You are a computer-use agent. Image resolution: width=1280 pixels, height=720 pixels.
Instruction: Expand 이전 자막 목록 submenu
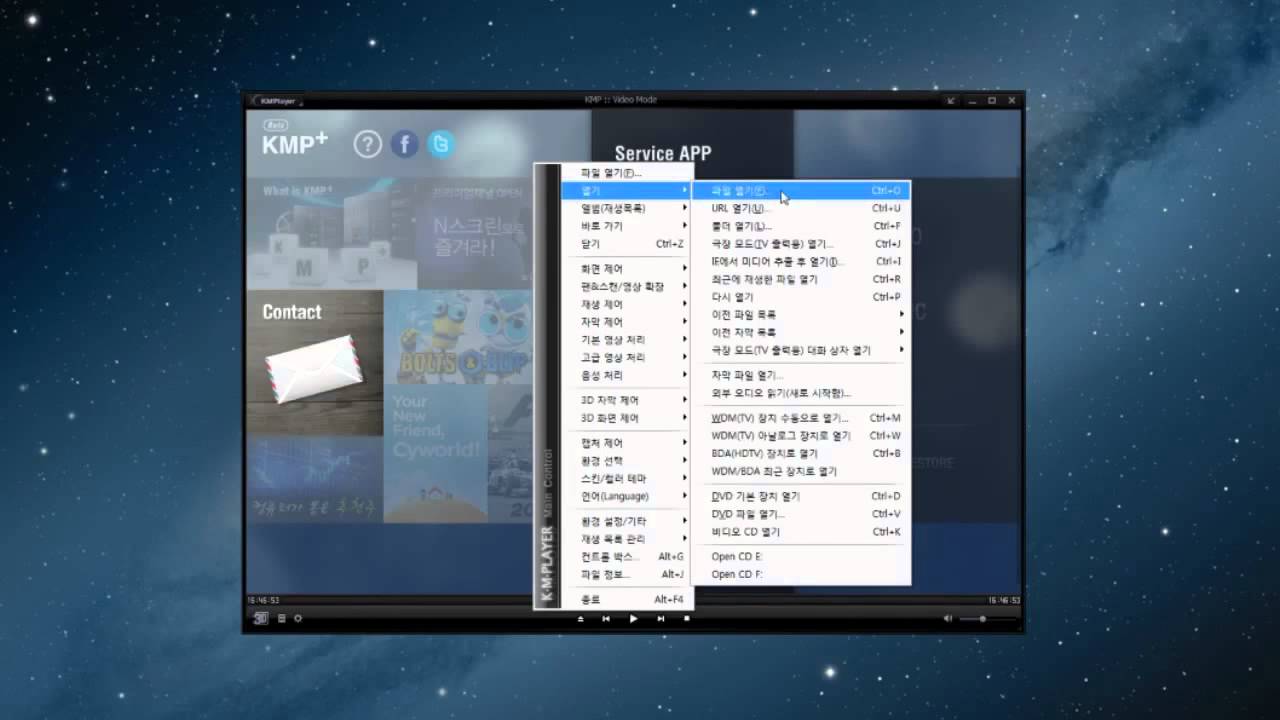tap(801, 332)
